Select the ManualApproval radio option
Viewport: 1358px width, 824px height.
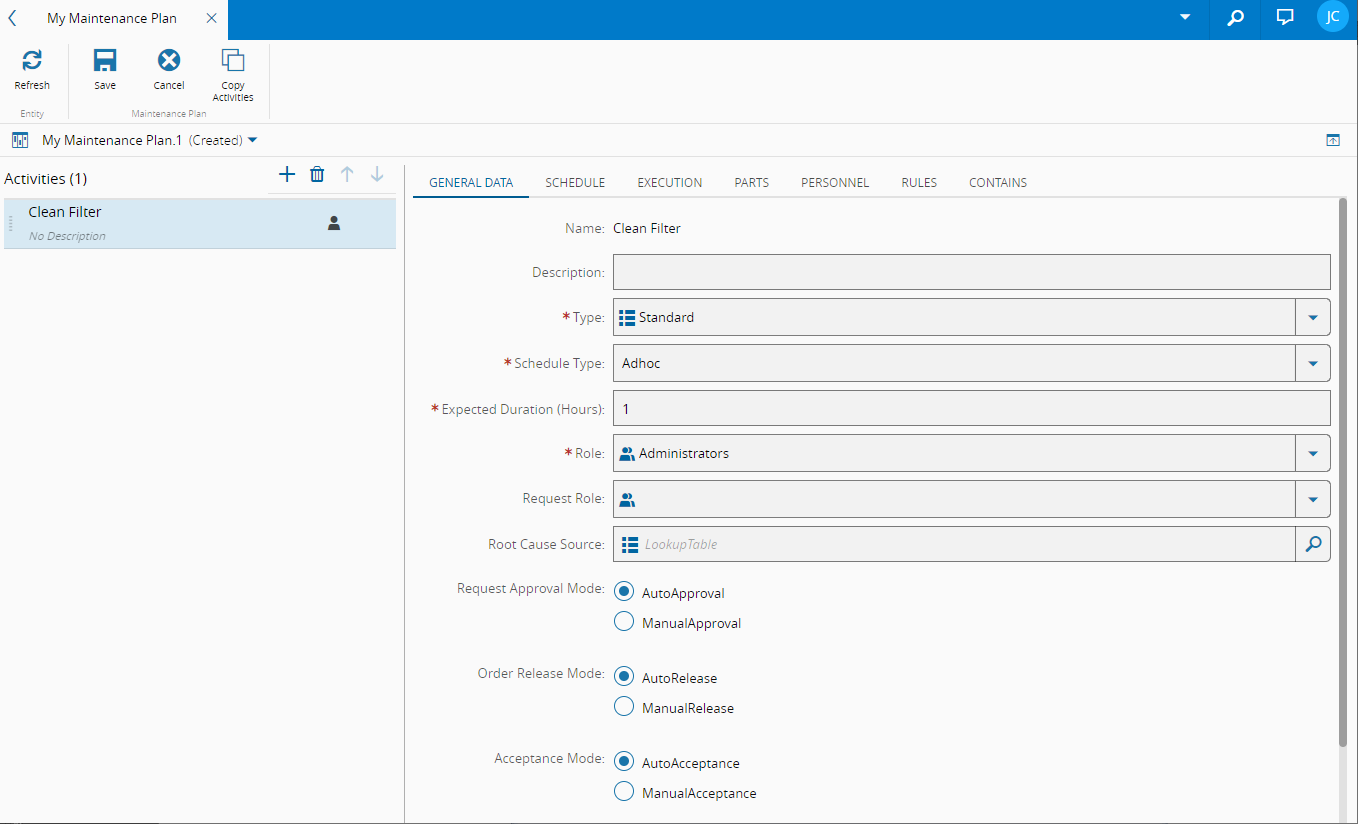click(x=624, y=622)
